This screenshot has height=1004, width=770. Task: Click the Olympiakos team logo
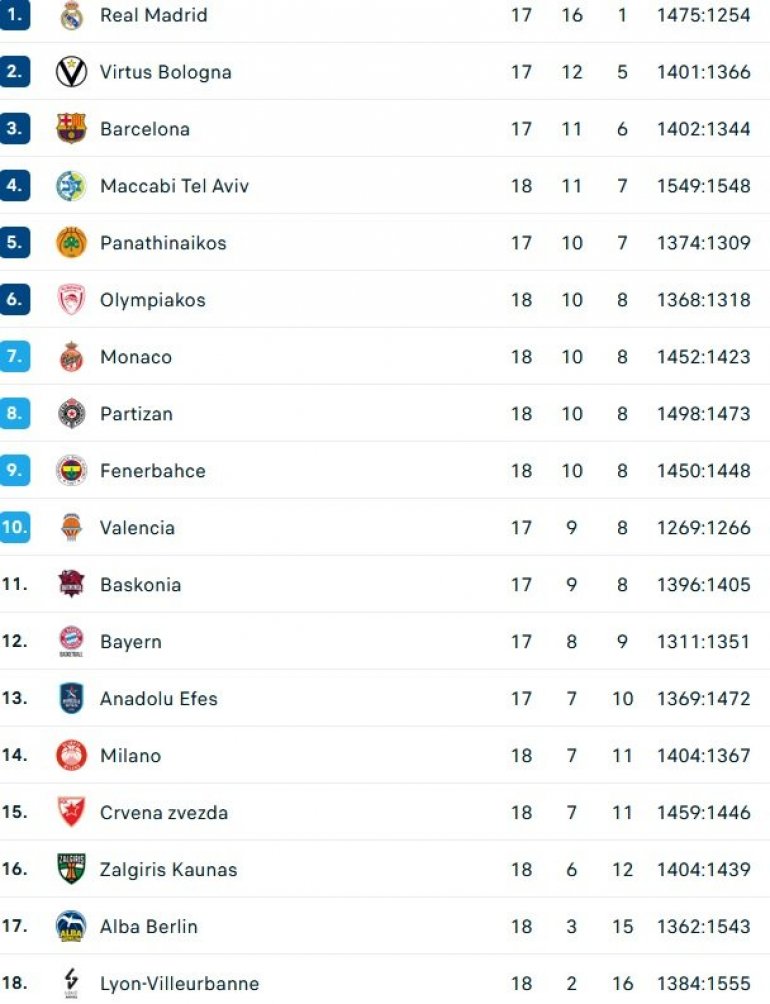point(71,300)
